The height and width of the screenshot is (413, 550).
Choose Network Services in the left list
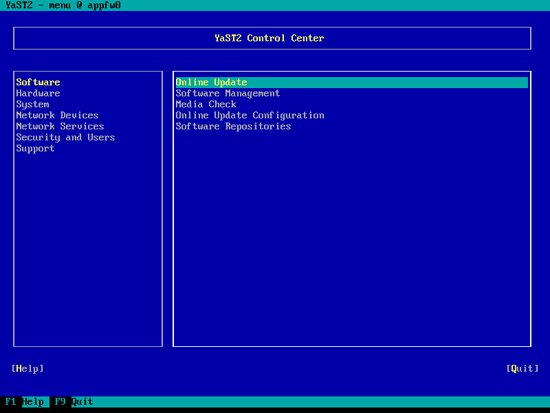tap(60, 126)
